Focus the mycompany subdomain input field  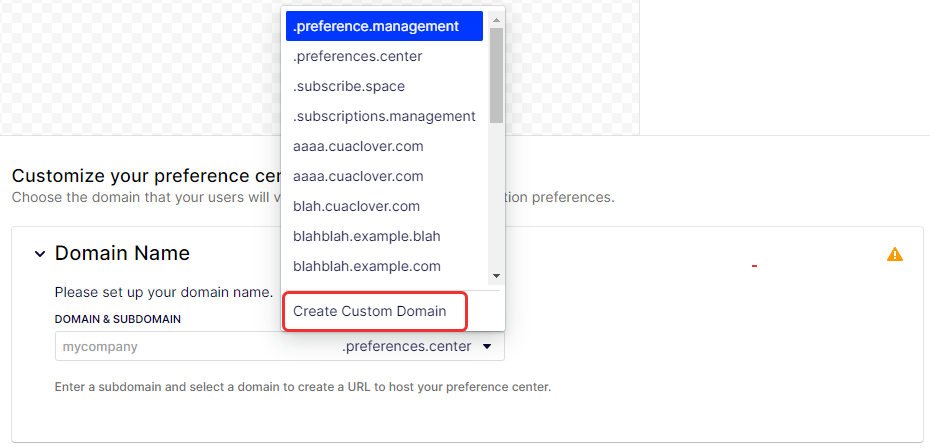point(196,347)
